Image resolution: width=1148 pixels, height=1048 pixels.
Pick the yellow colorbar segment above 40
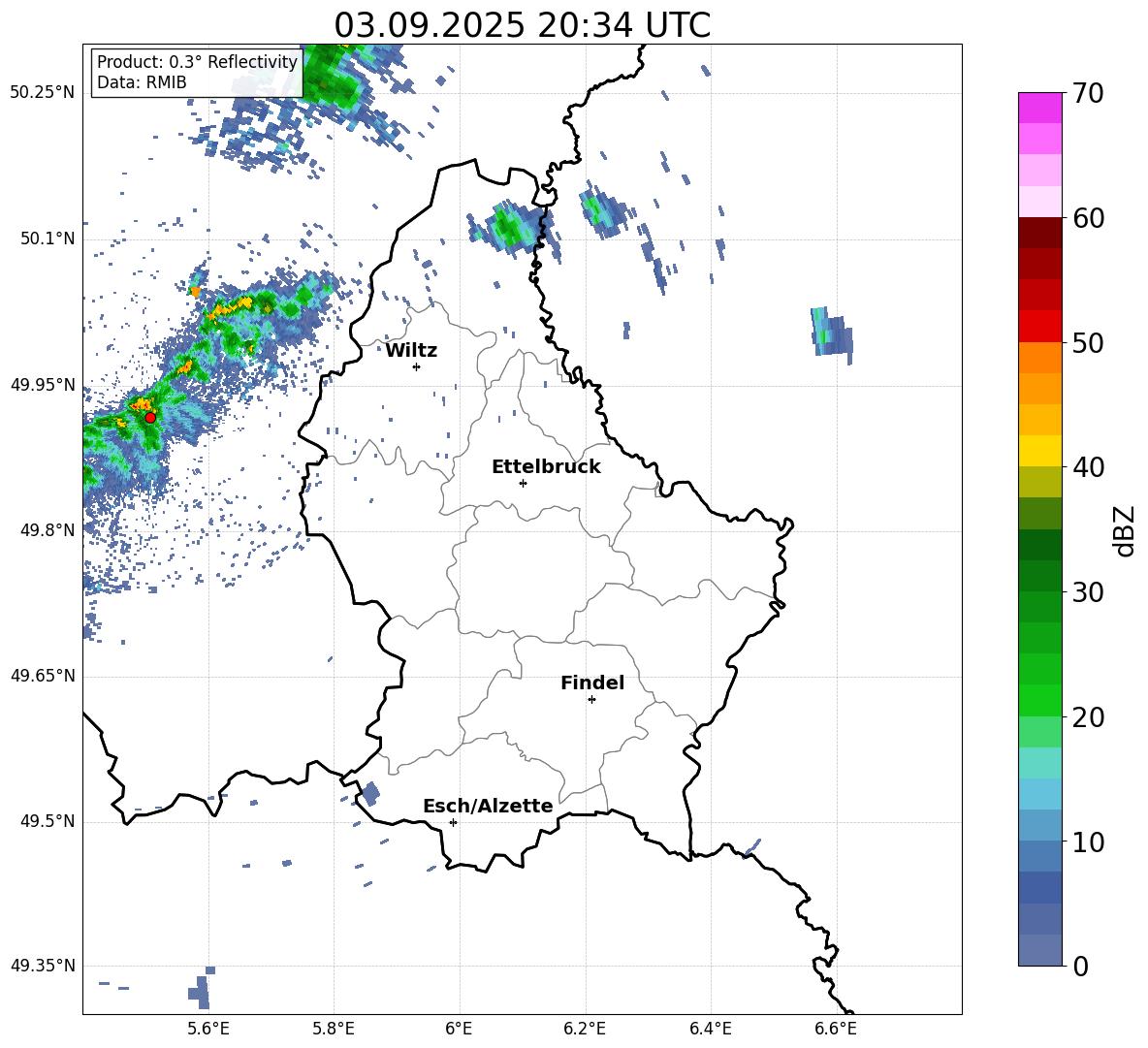(x=1039, y=452)
